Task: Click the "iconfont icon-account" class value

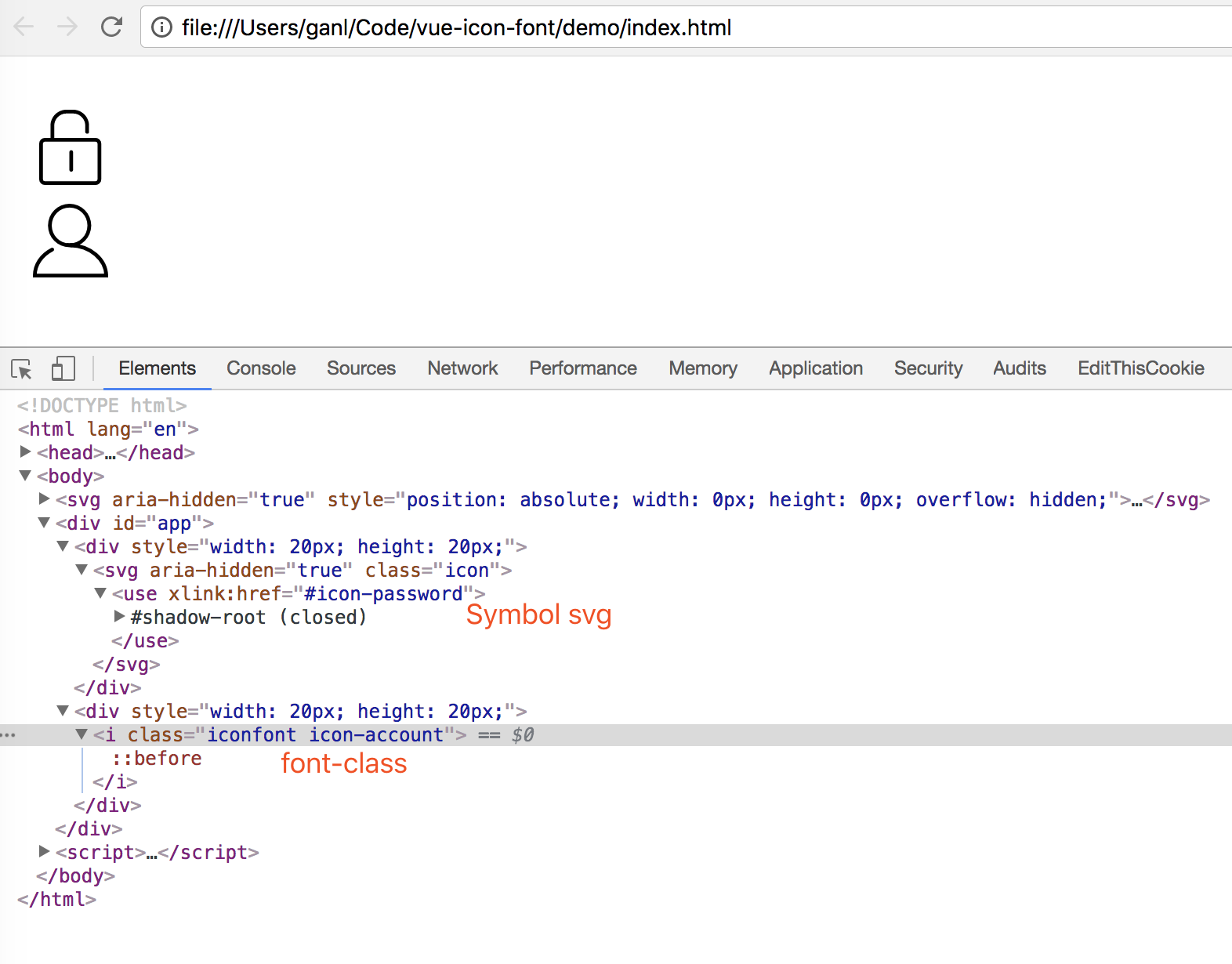Action: 325,734
